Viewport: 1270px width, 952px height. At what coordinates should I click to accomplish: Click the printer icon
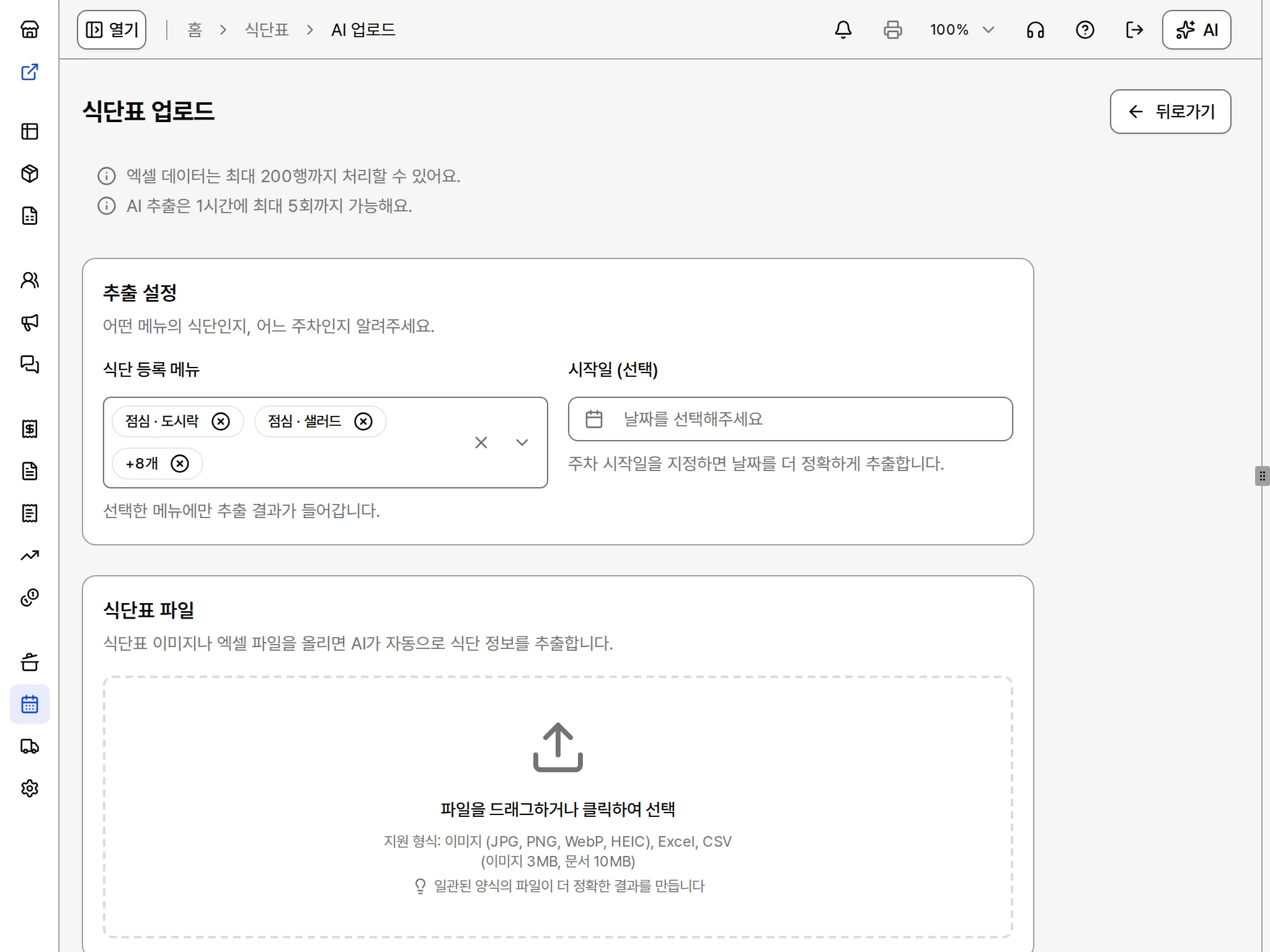[892, 30]
